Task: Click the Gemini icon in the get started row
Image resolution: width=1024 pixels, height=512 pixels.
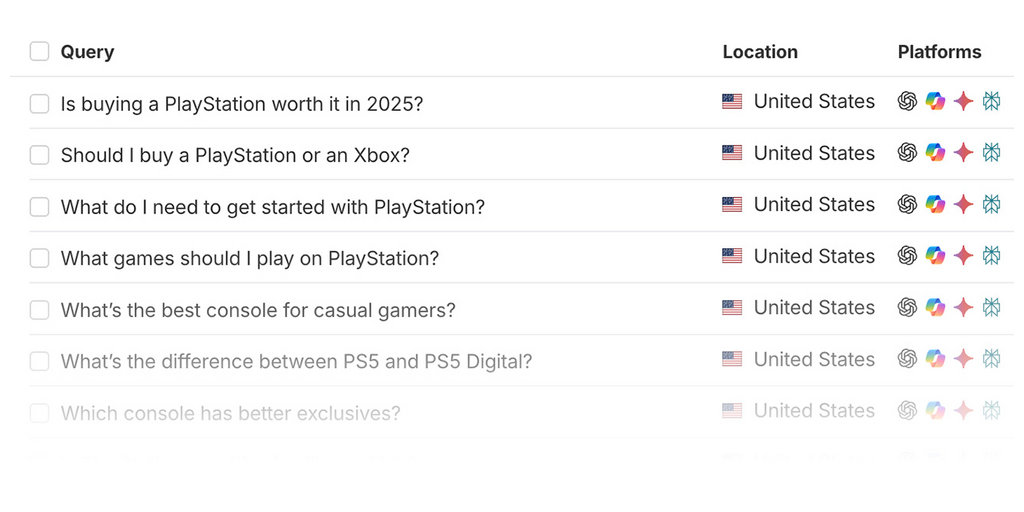Action: point(963,205)
